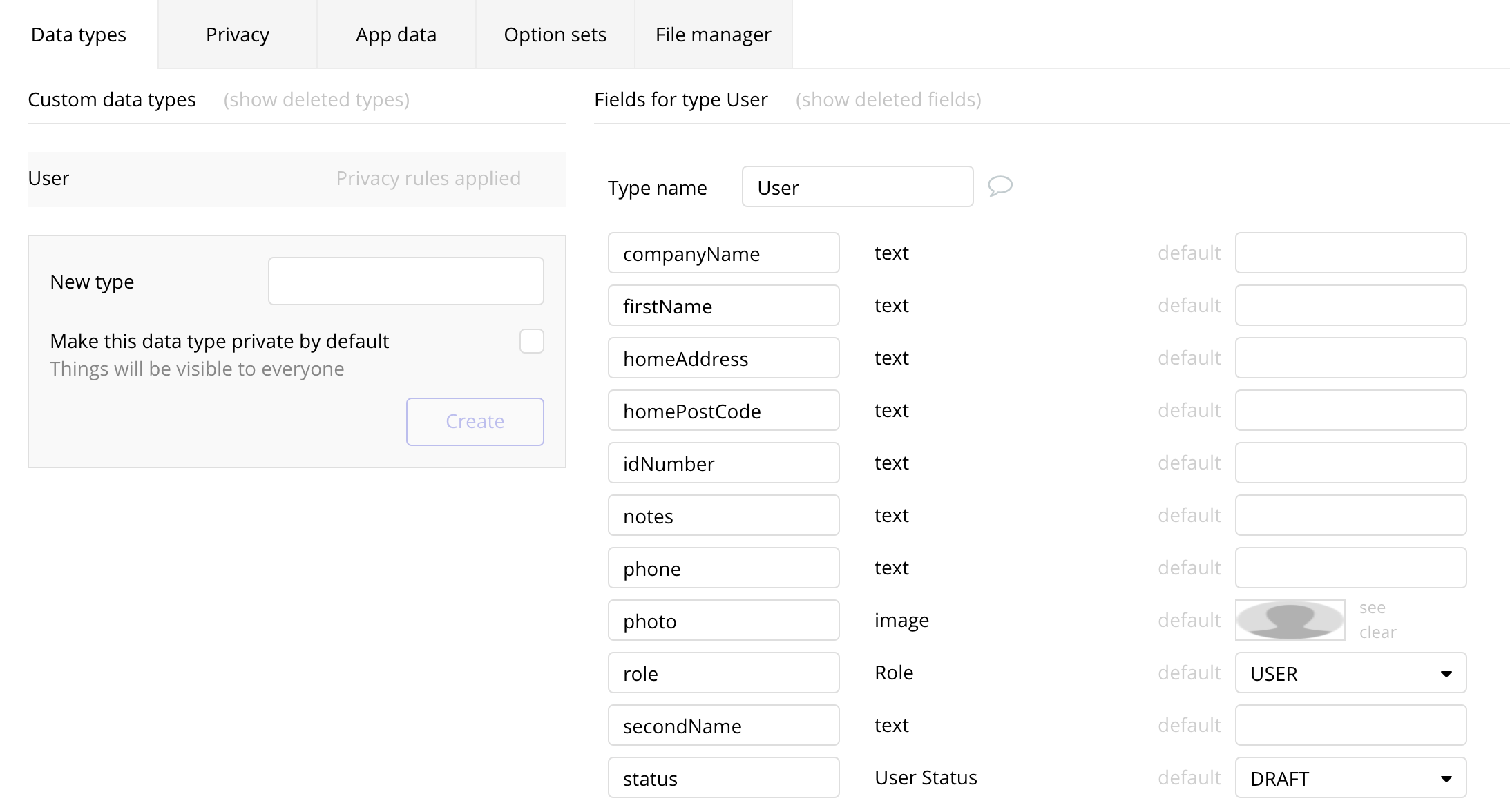Click the default value box for phone
The image size is (1510, 812).
tap(1350, 568)
